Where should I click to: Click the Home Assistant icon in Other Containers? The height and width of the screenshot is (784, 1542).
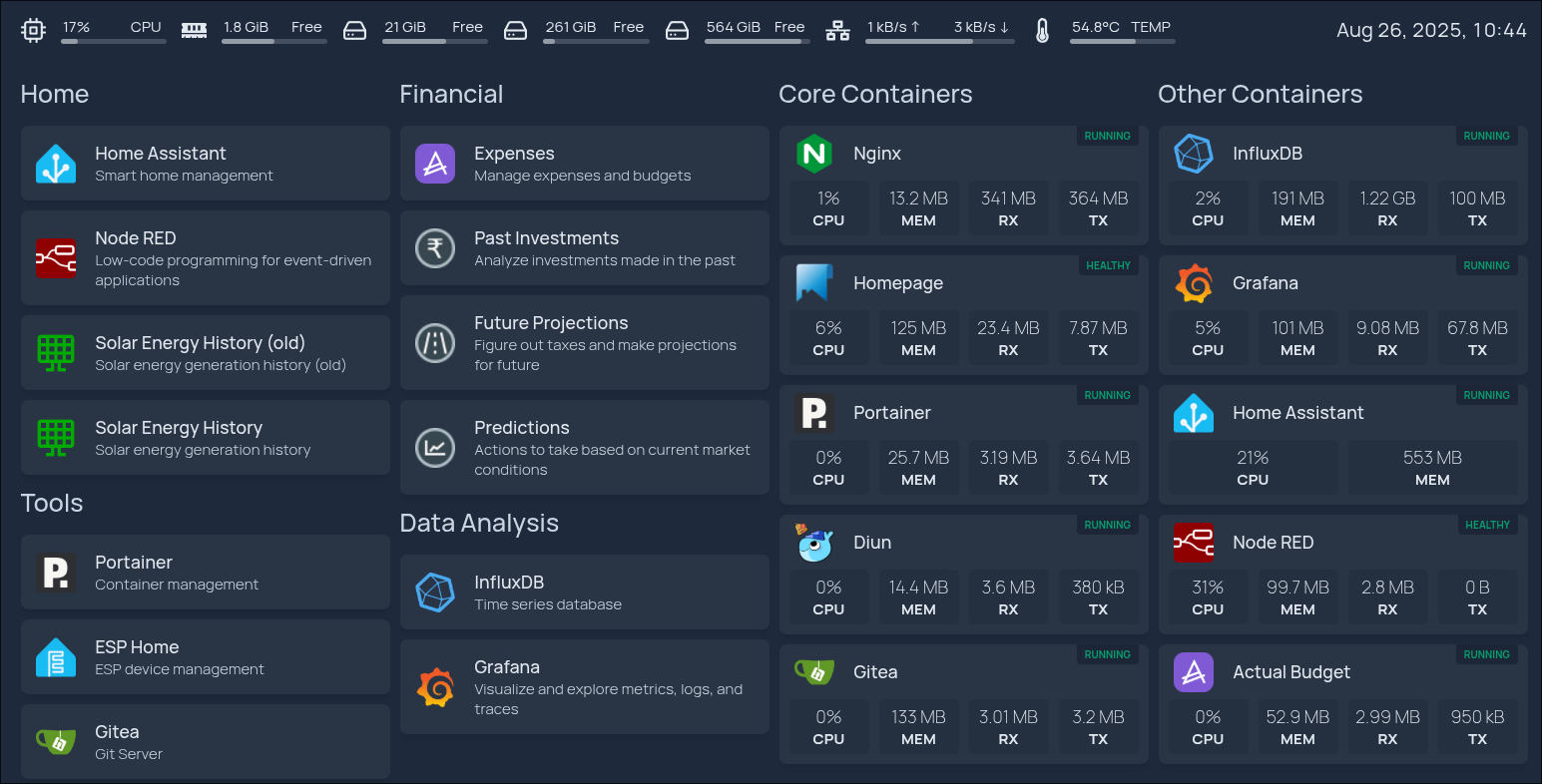click(x=1194, y=413)
